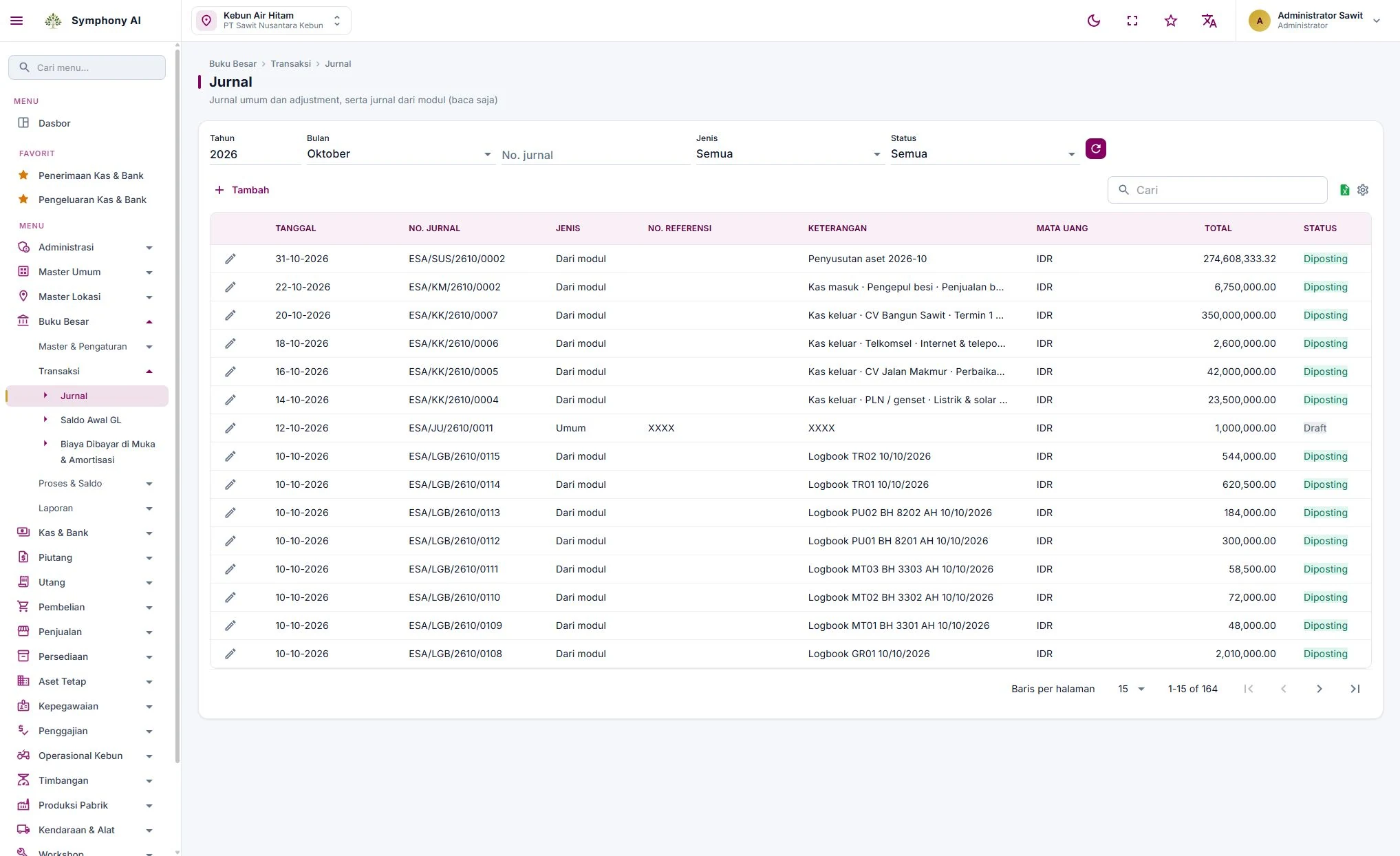Image resolution: width=1400 pixels, height=856 pixels.
Task: Collapse the Buku Besar menu
Action: pyautogui.click(x=87, y=321)
